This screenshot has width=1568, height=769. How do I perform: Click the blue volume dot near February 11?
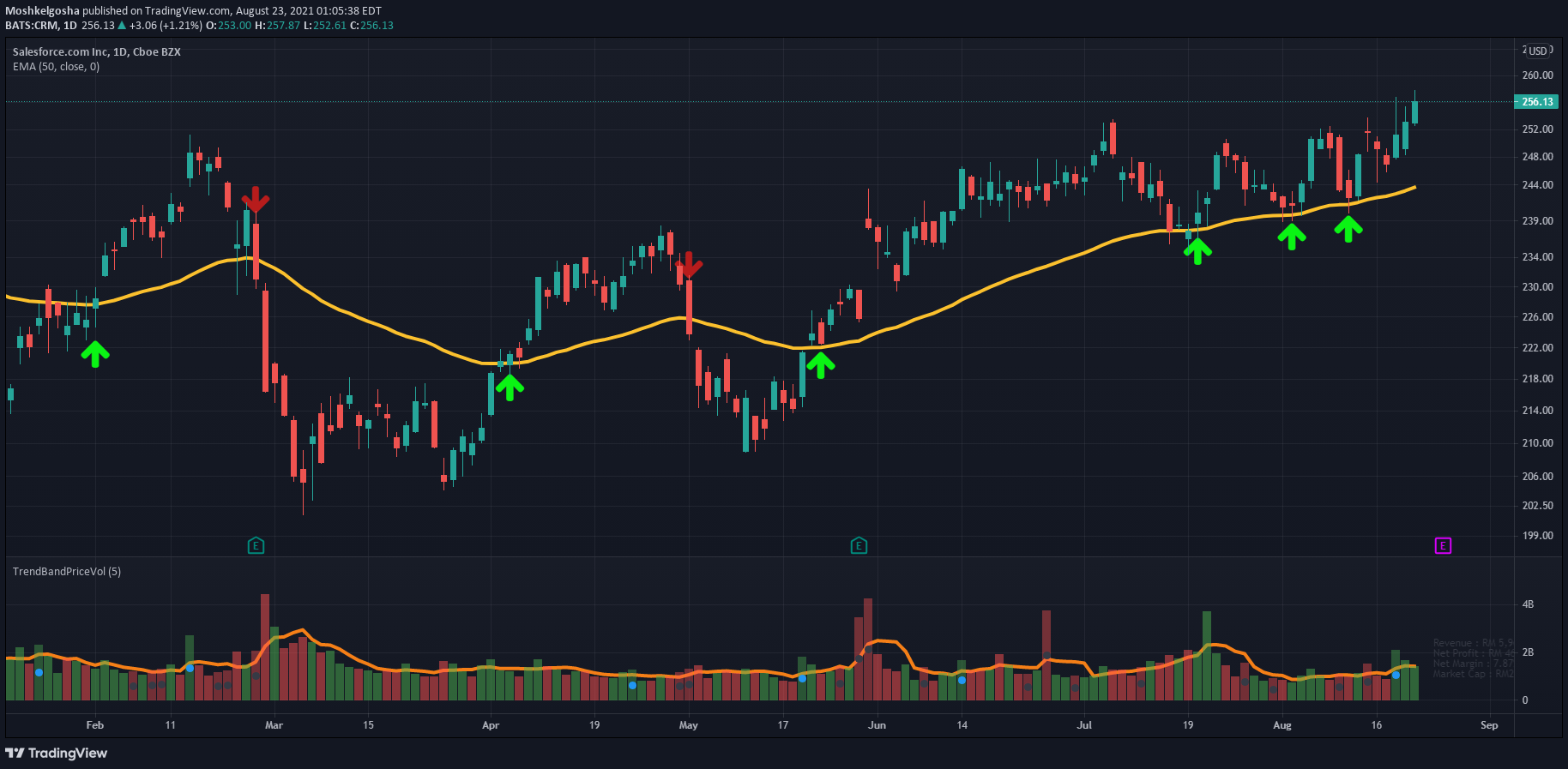pos(190,668)
